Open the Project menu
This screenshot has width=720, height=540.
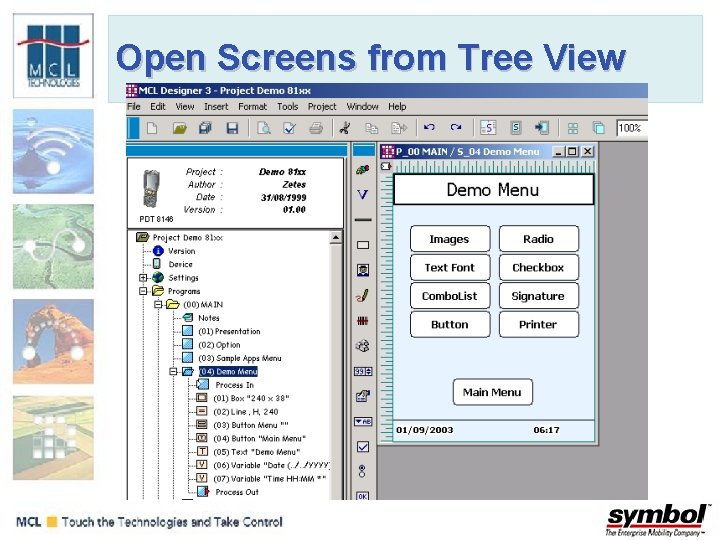coord(322,107)
